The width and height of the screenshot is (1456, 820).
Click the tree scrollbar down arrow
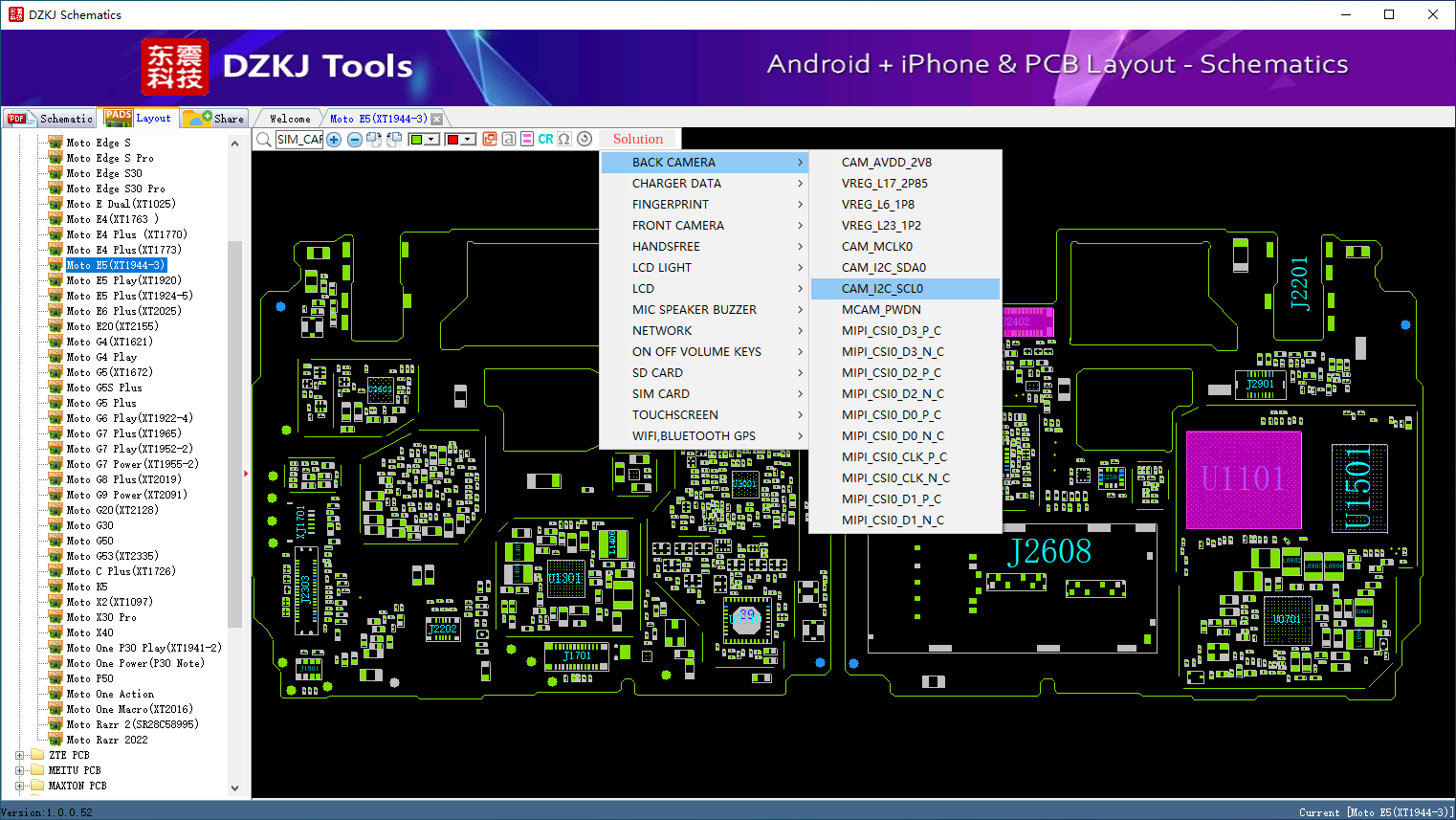[234, 788]
